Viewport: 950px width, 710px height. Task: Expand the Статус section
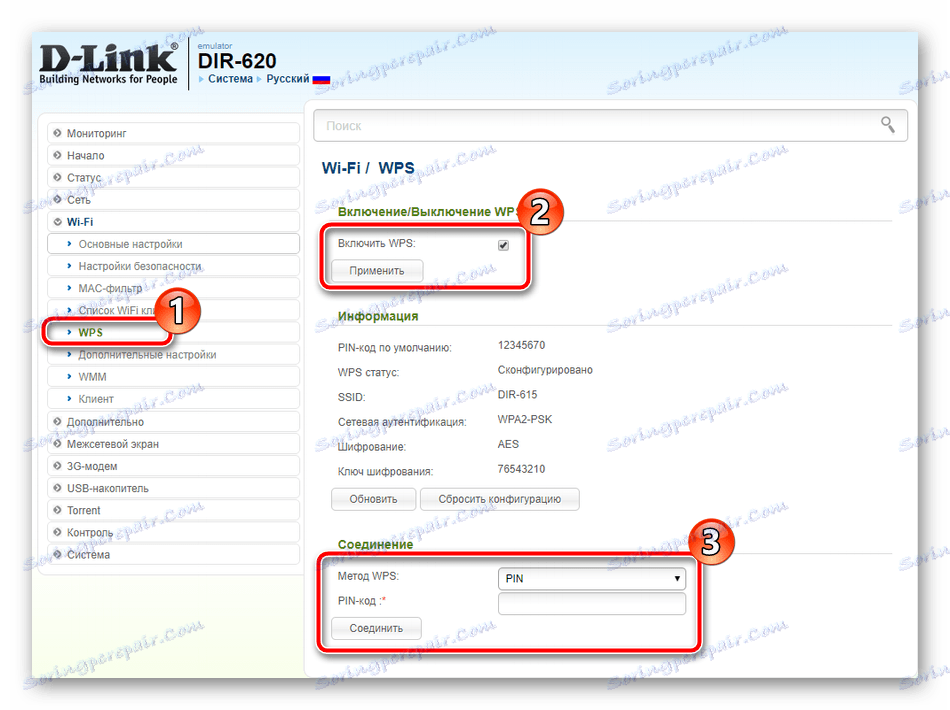[173, 178]
